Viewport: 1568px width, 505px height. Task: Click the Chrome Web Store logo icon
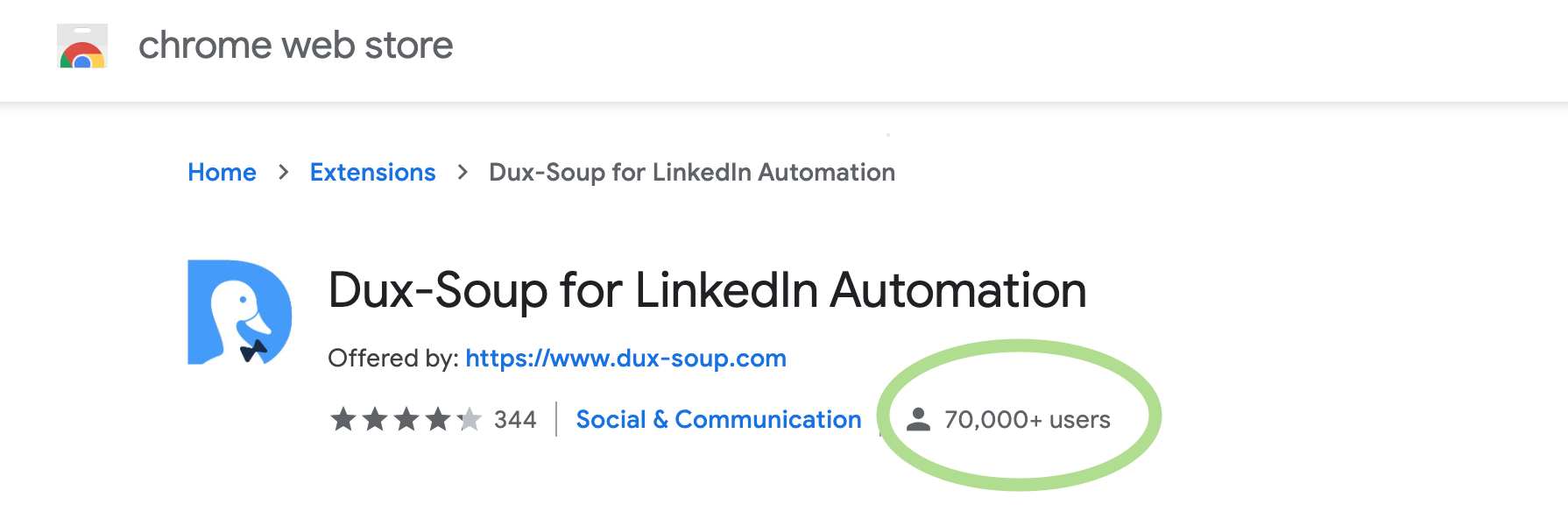pos(82,46)
